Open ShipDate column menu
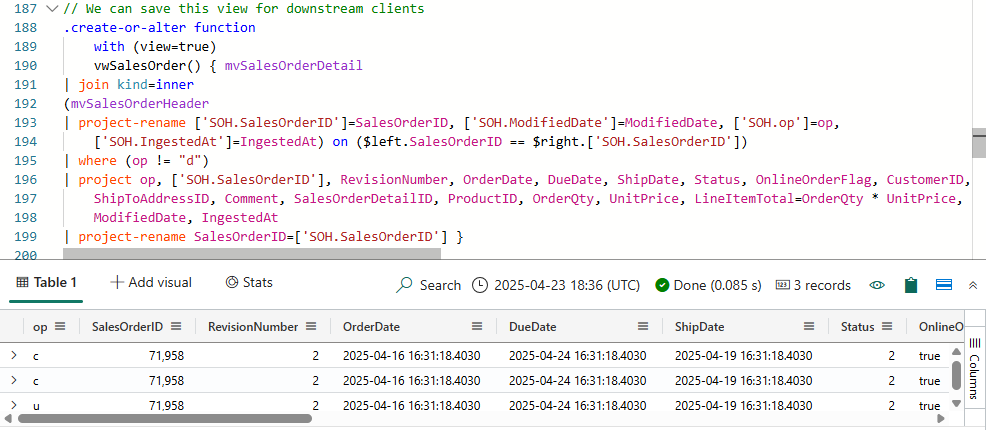This screenshot has width=986, height=430. (809, 326)
